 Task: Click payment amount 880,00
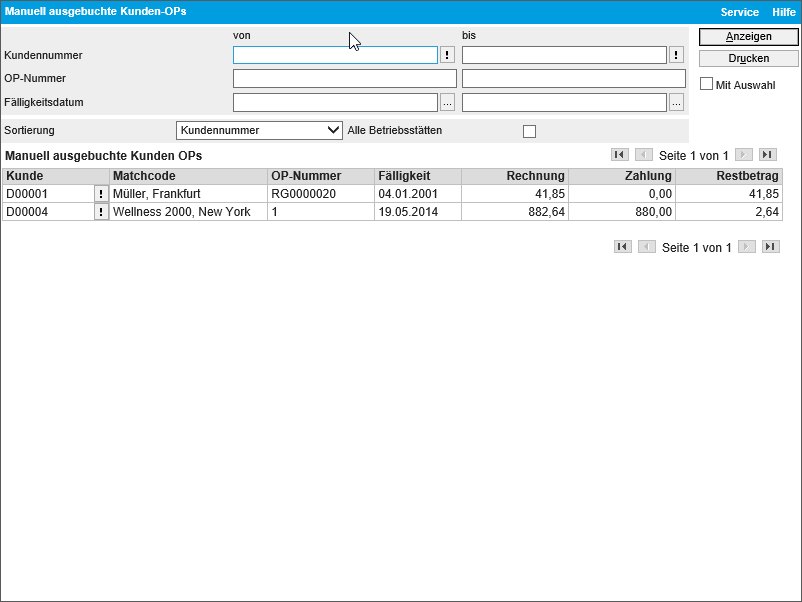click(622, 212)
